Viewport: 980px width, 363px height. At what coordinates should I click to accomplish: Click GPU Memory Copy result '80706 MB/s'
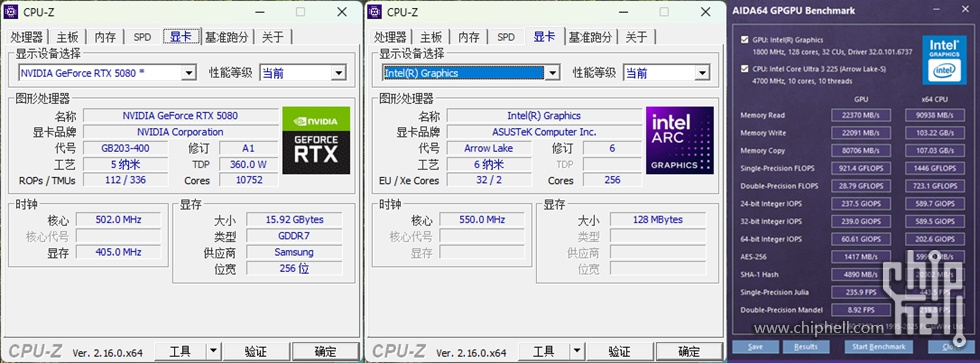click(861, 151)
